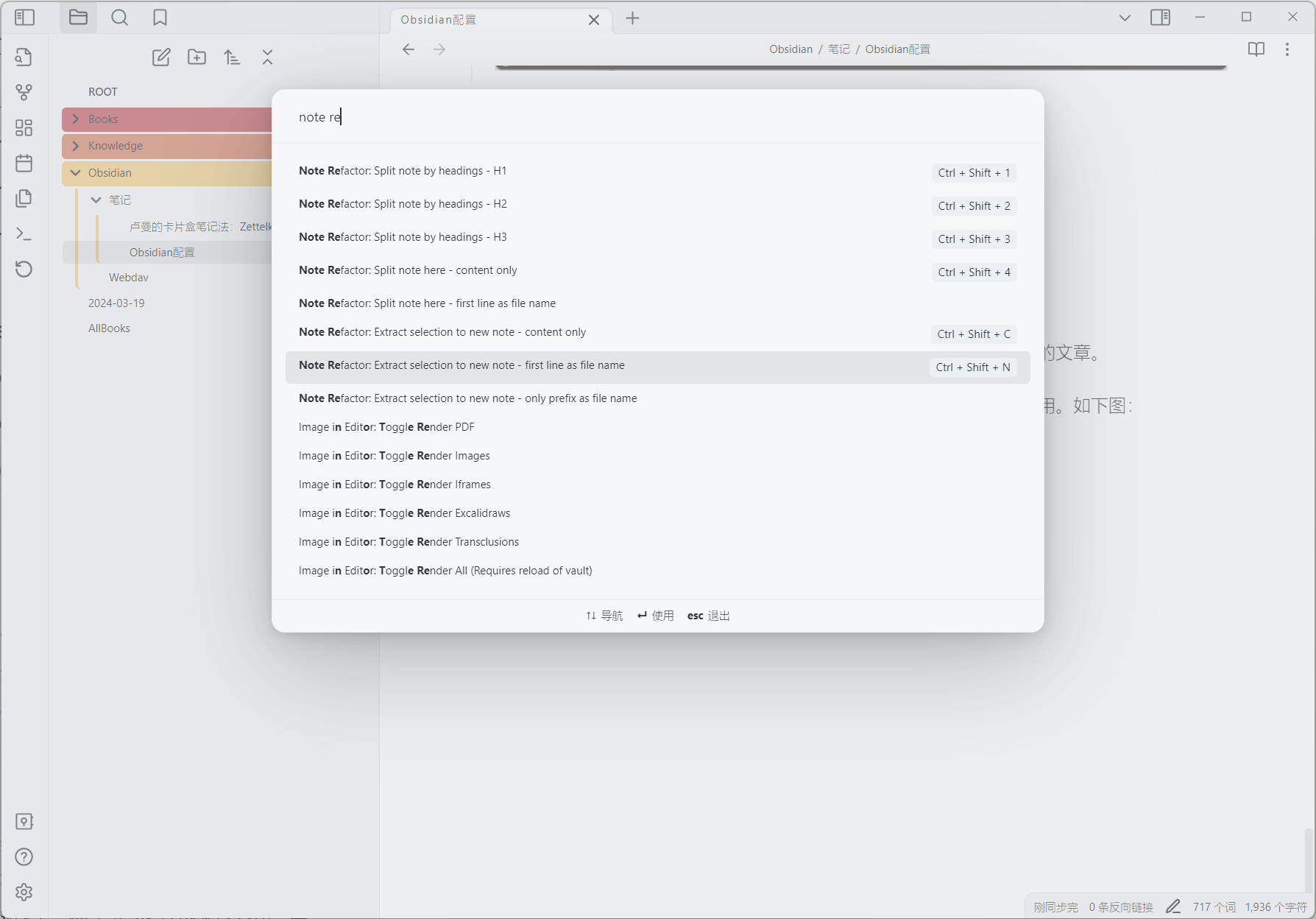Open the 2024-03-19 note

(x=116, y=303)
